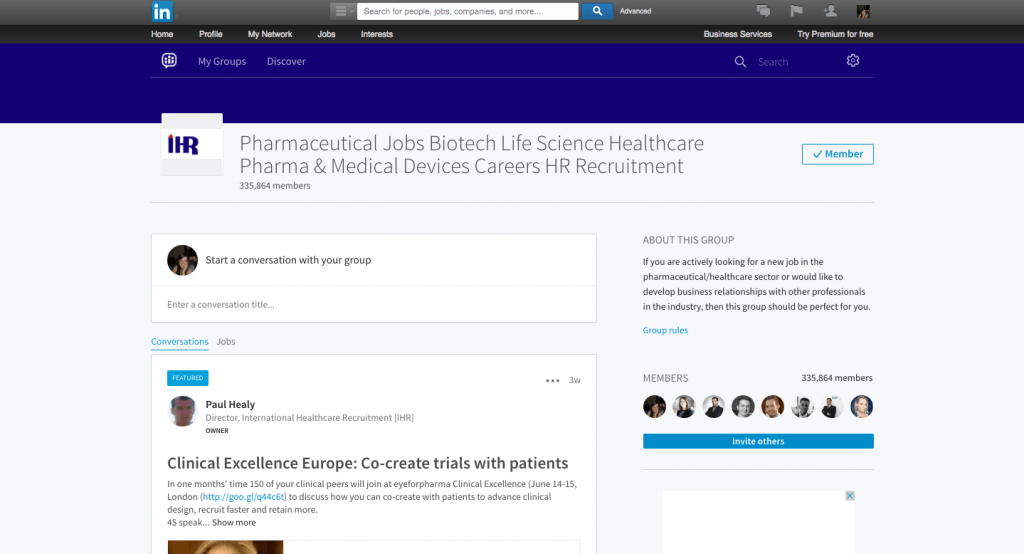Select the My Groups tab
The height and width of the screenshot is (554, 1024).
[x=222, y=61]
